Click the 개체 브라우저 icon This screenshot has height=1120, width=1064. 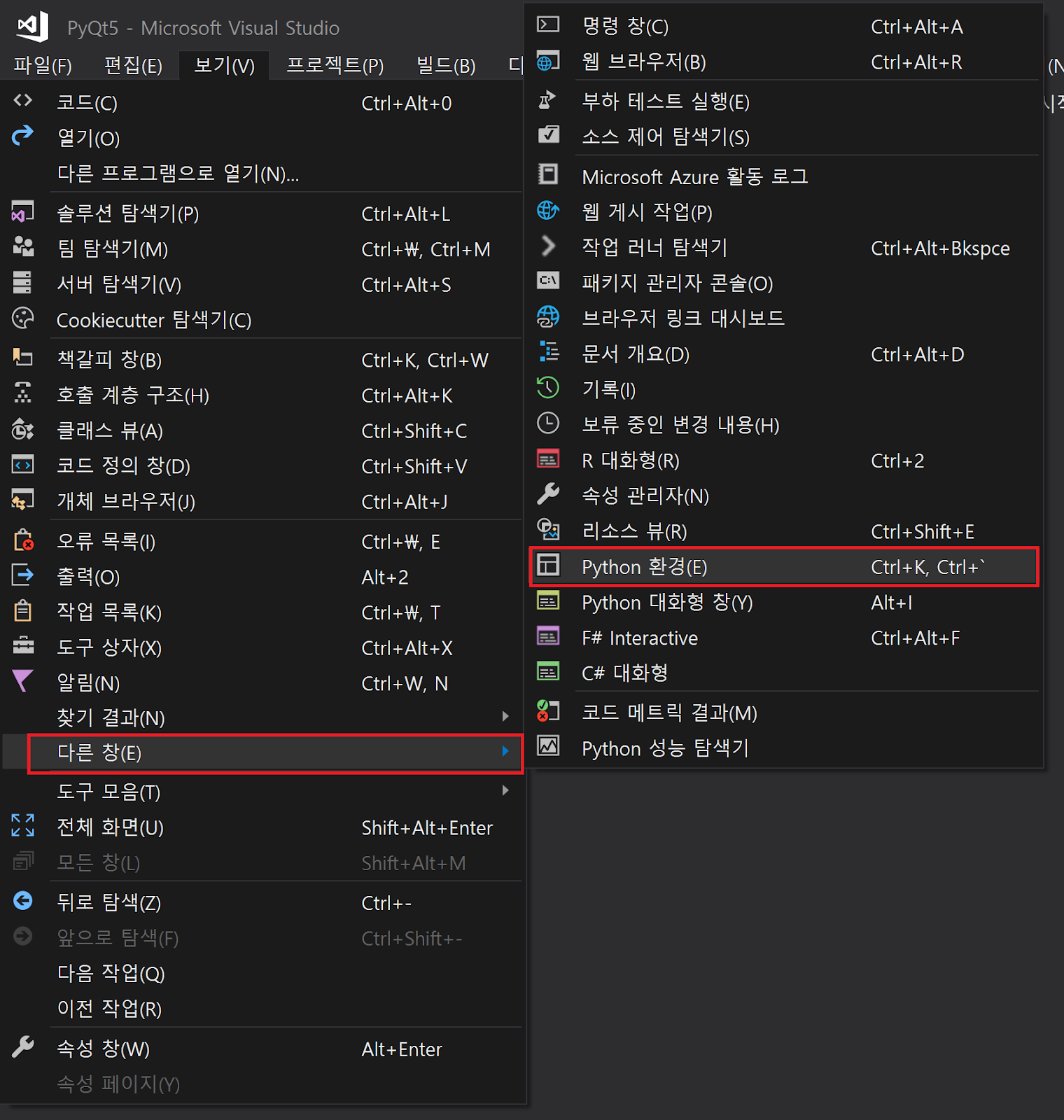22,500
